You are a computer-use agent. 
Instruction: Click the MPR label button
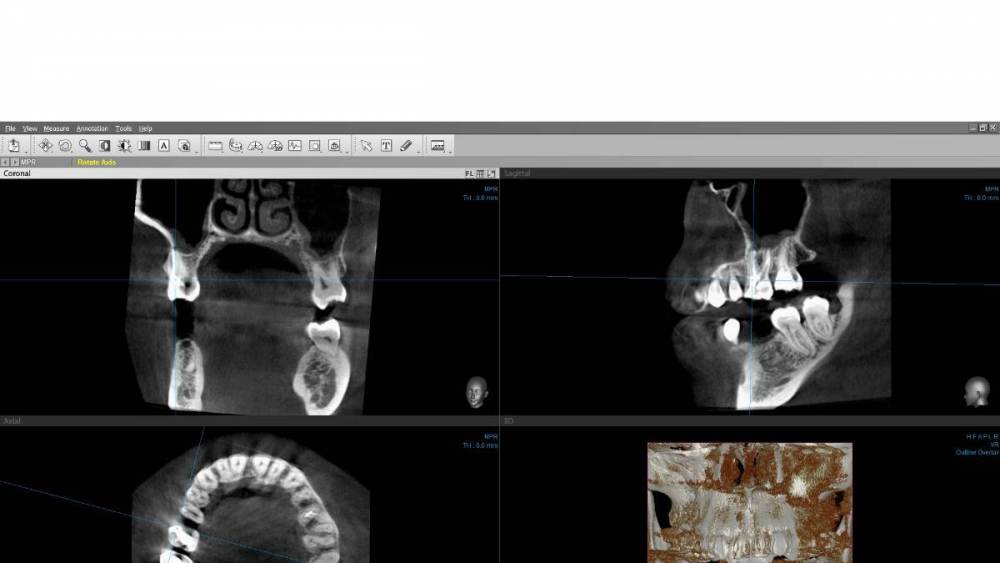pos(28,162)
